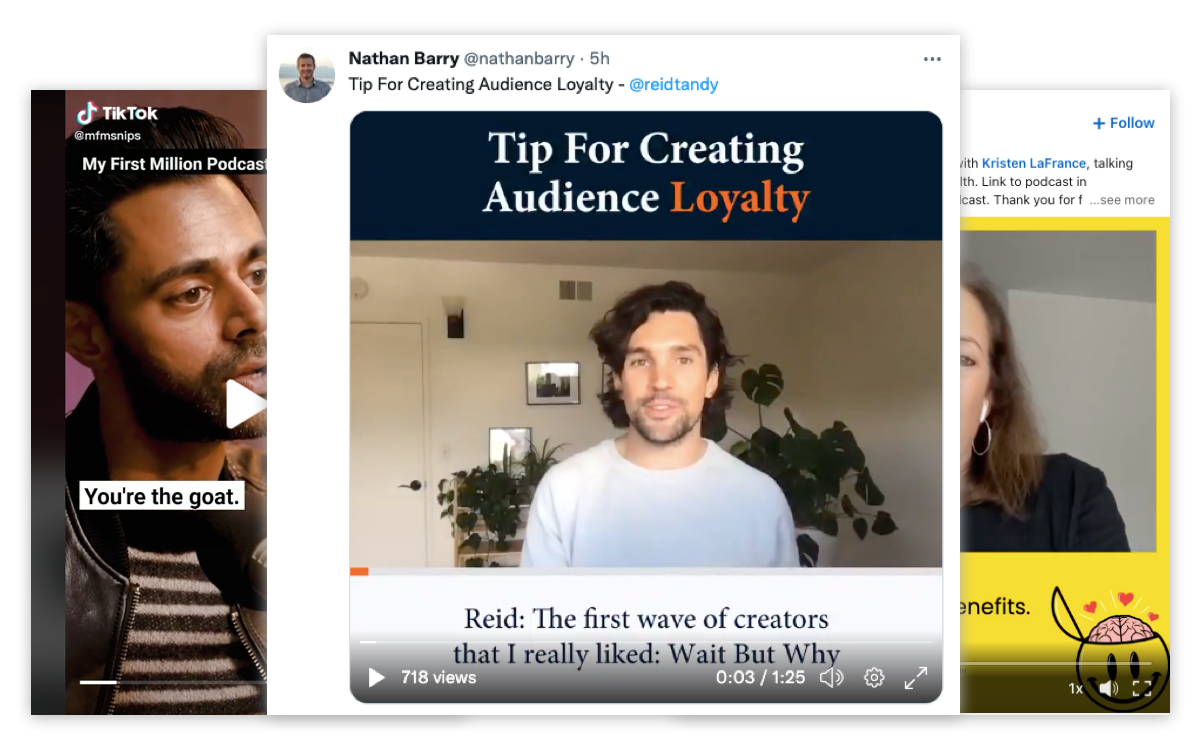Click the TikTok logo
1200x750 pixels.
coord(117,113)
